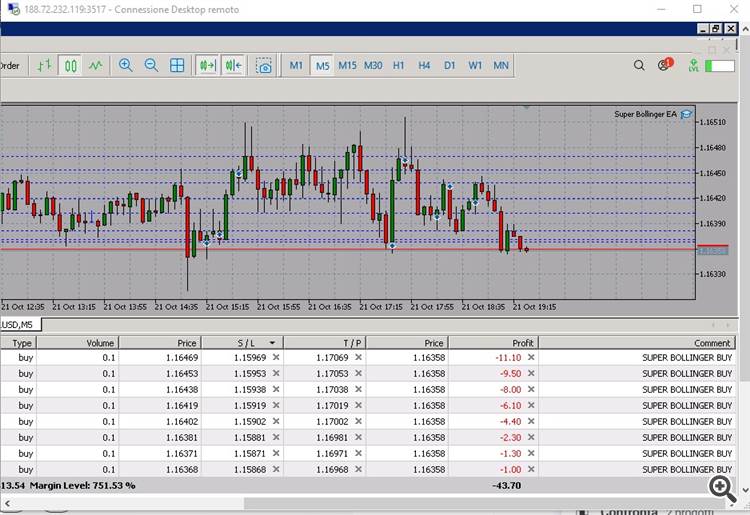
Task: Remove take profit 1.16968
Action: tap(358, 469)
